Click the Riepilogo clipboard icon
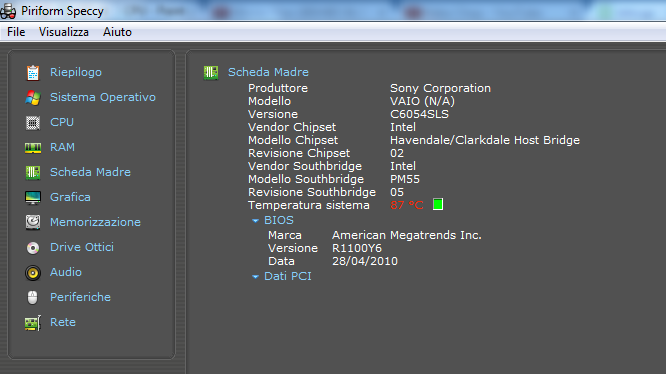 pos(33,73)
